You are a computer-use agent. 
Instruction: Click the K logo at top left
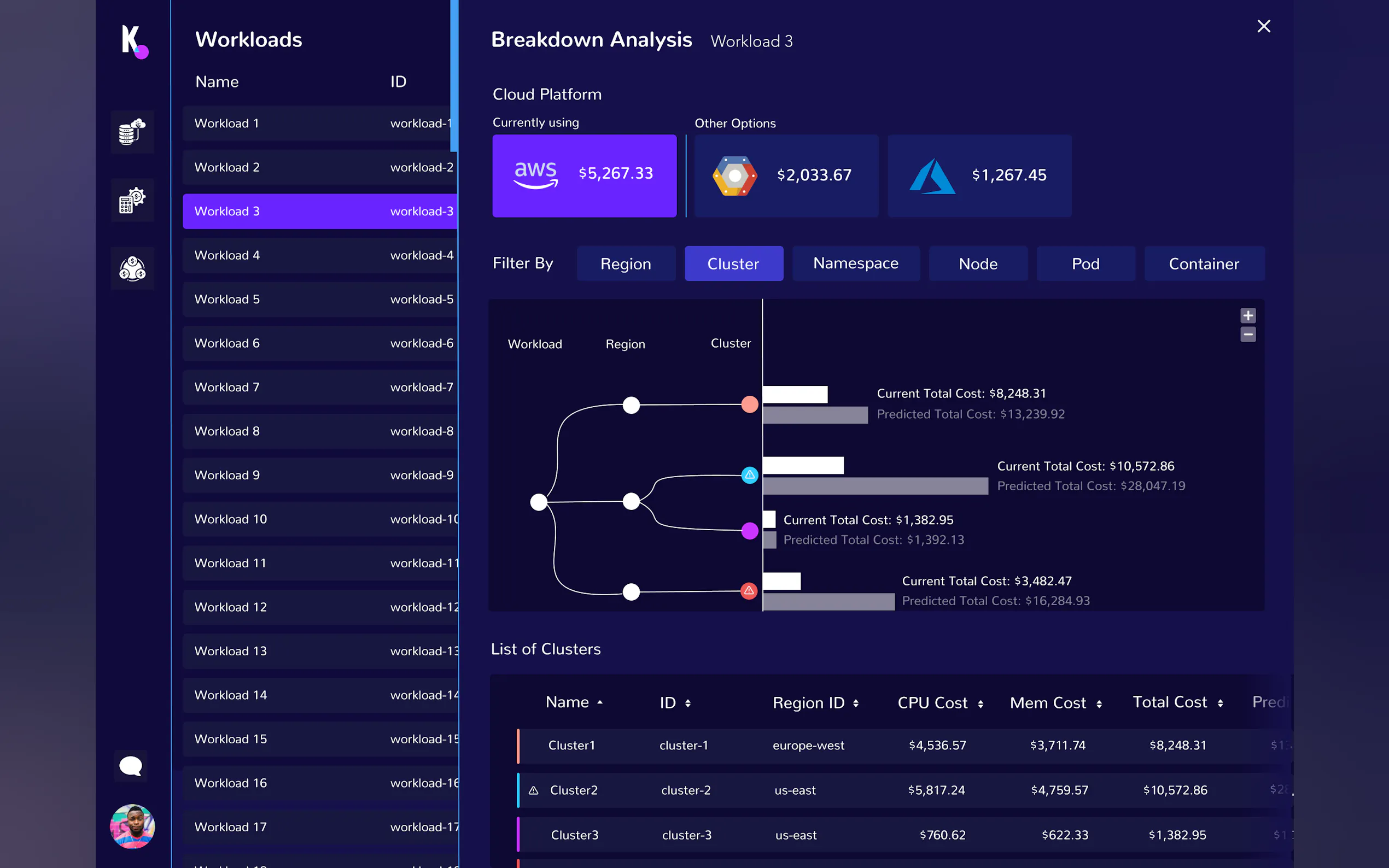tap(133, 41)
